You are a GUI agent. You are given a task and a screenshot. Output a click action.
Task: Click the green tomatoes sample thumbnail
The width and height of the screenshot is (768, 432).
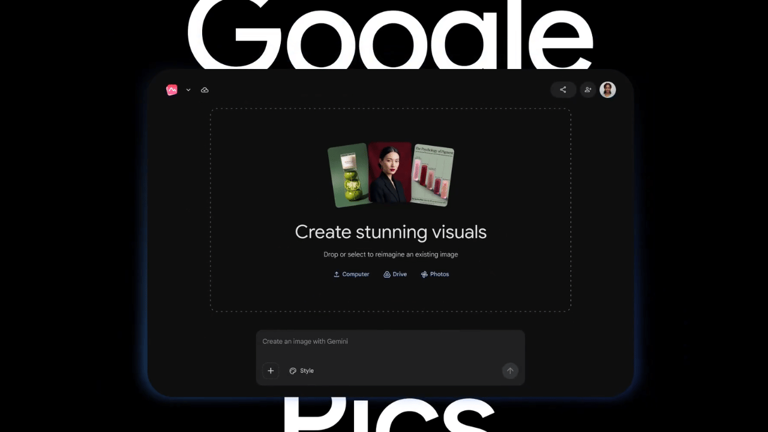(349, 175)
